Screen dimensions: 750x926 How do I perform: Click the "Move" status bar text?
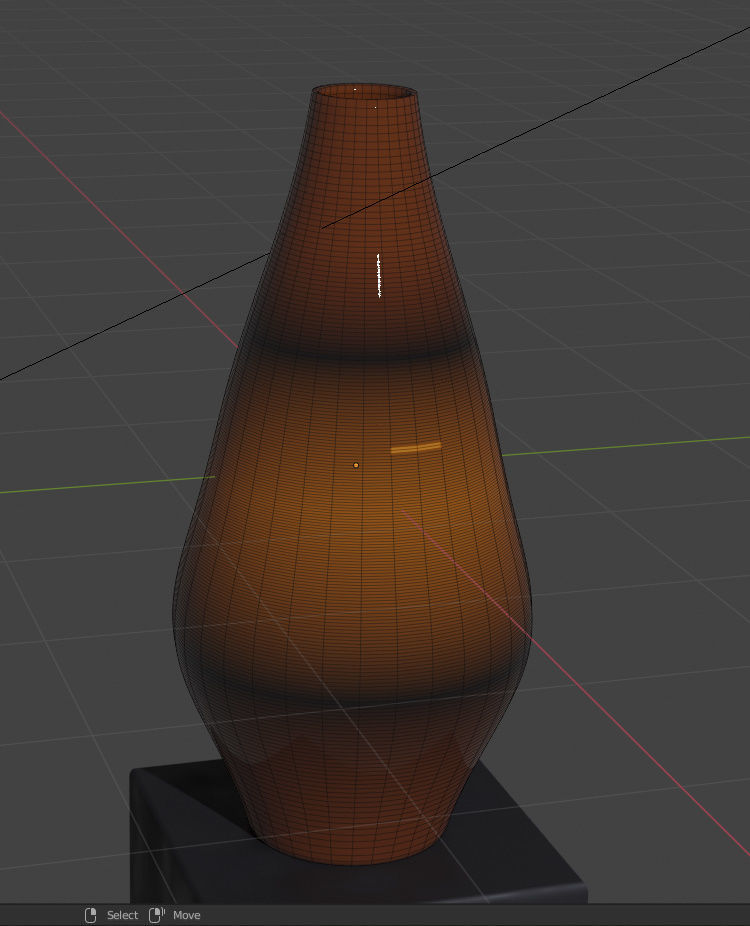187,915
